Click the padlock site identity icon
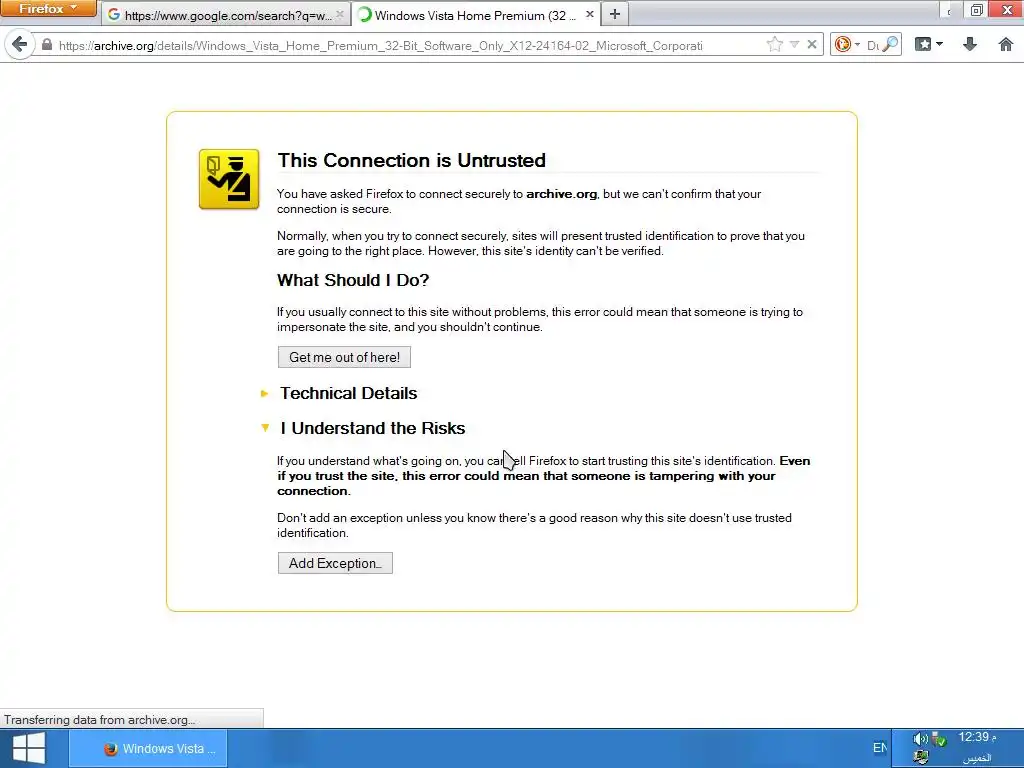This screenshot has width=1024, height=768. click(x=46, y=45)
